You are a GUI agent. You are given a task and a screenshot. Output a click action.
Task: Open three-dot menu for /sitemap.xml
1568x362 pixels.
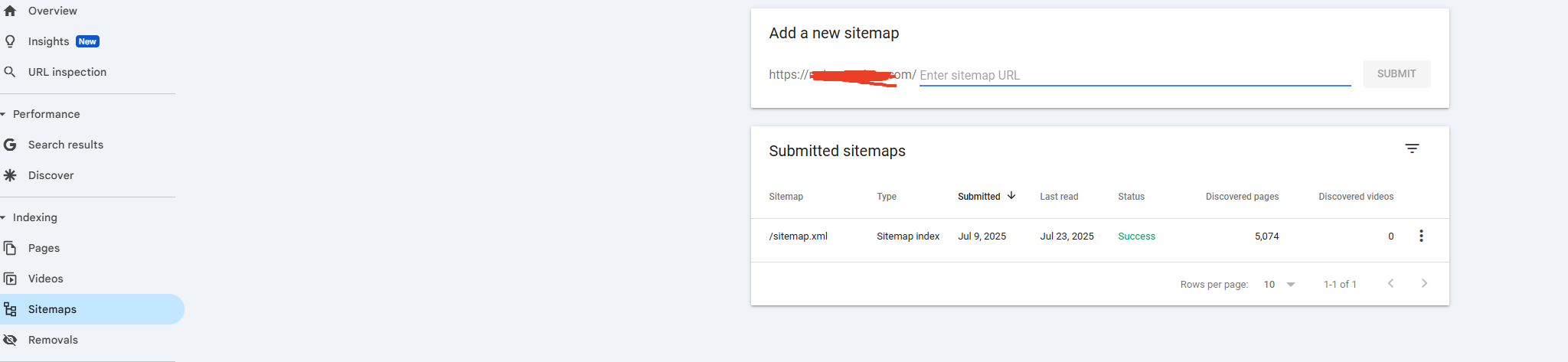coord(1421,236)
